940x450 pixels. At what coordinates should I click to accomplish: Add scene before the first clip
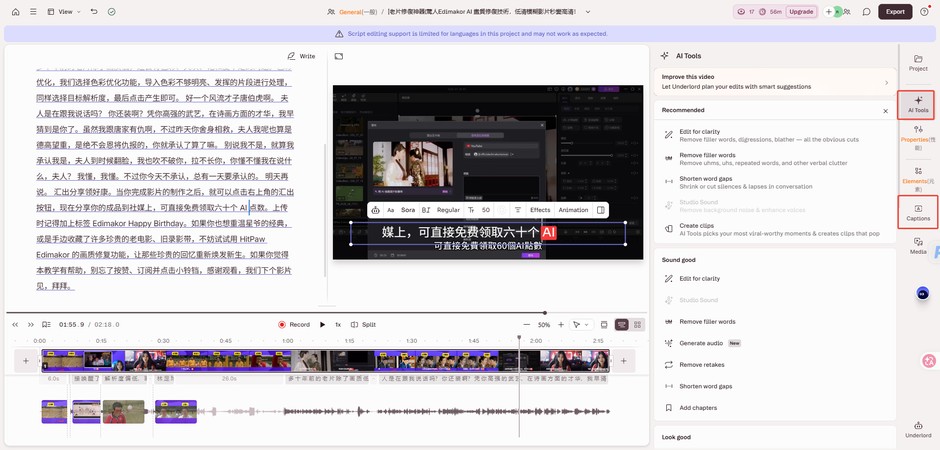(26, 361)
